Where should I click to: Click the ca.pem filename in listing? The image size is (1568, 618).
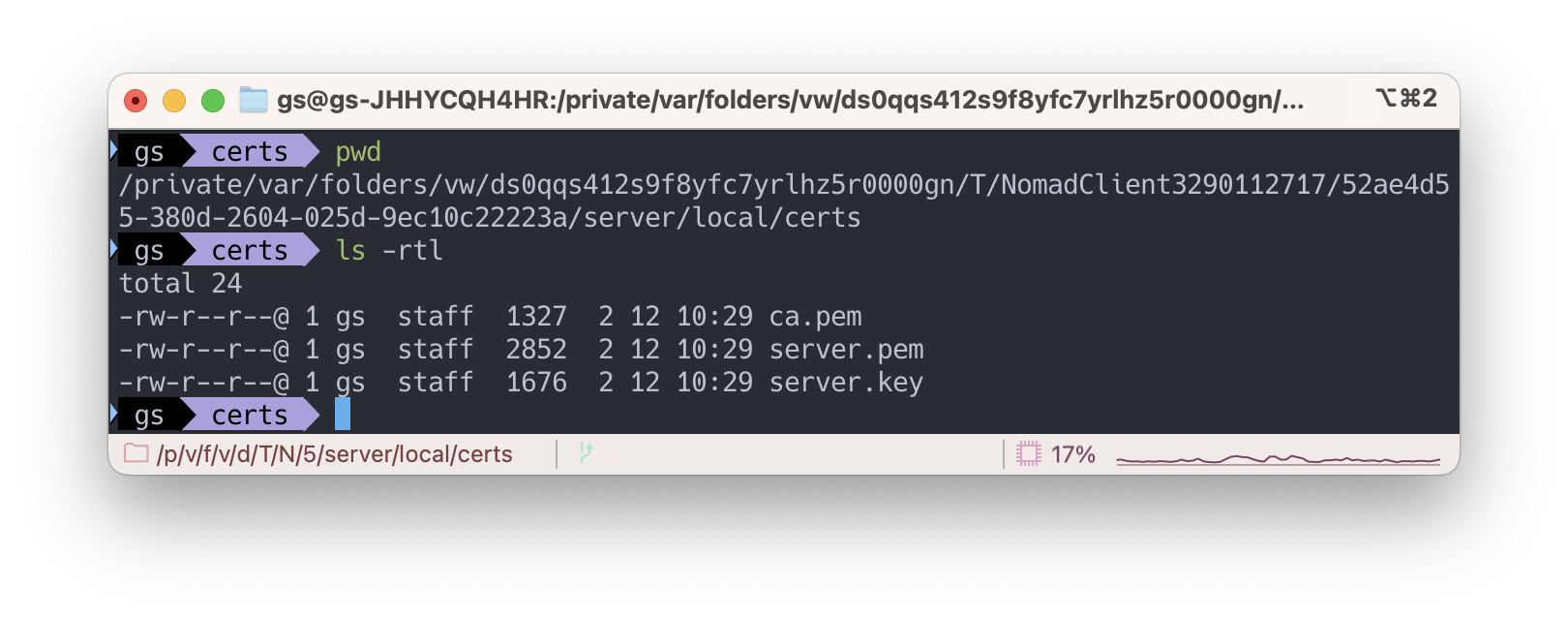point(815,317)
